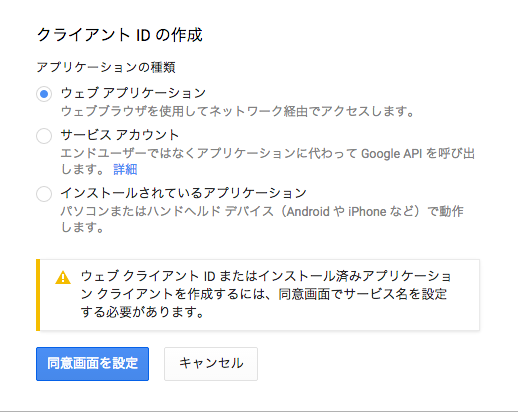Click the クライアント ID の作成 heading

coord(120,35)
